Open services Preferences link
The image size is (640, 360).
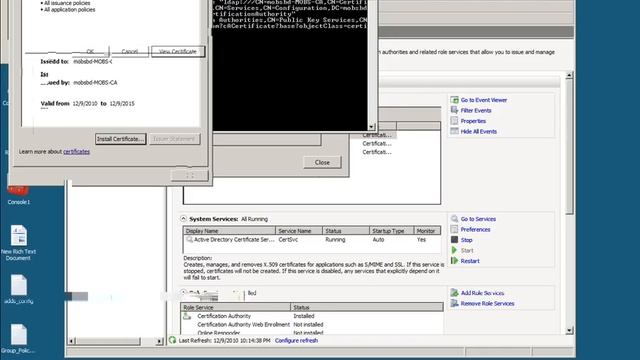pos(475,230)
